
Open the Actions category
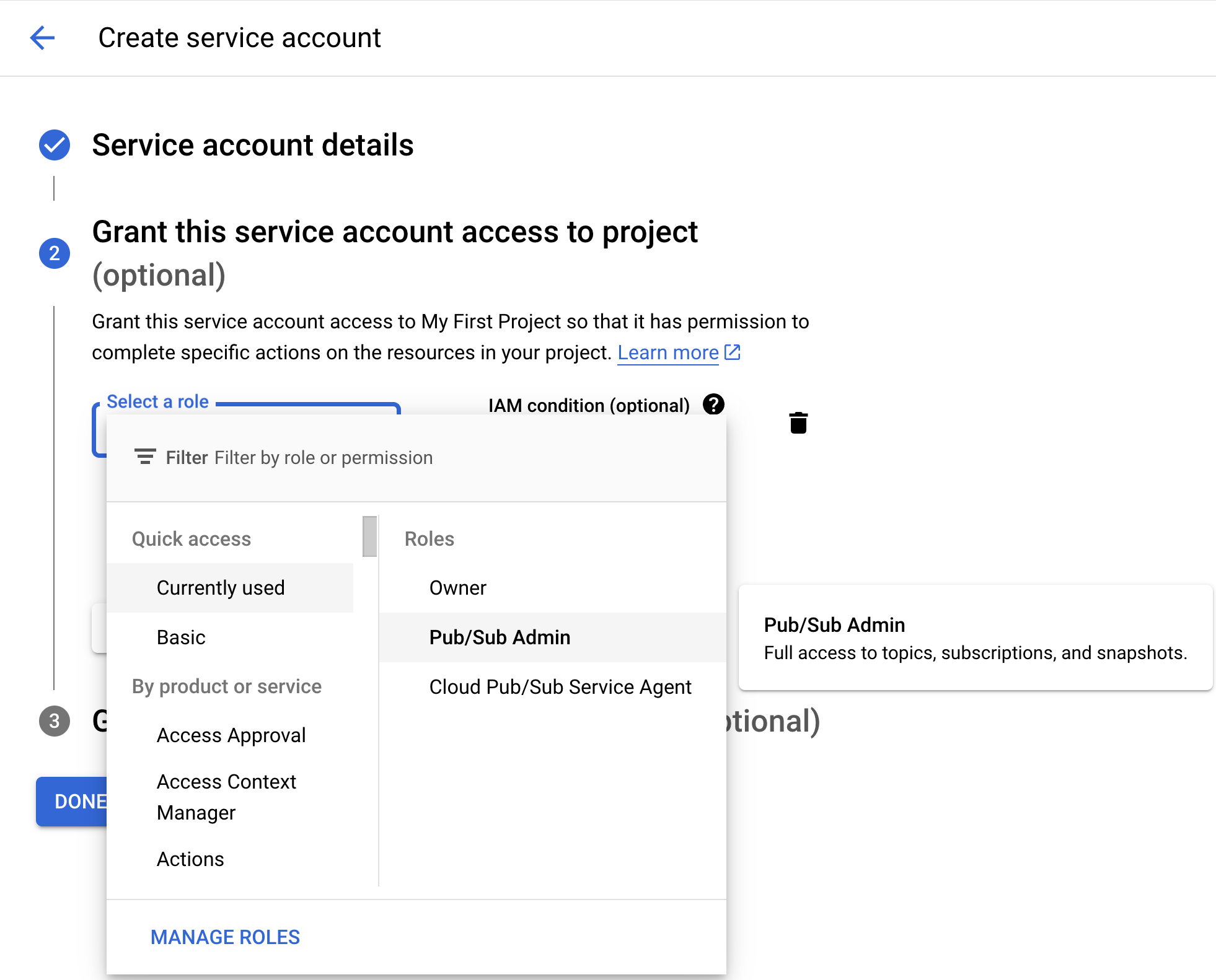click(190, 859)
